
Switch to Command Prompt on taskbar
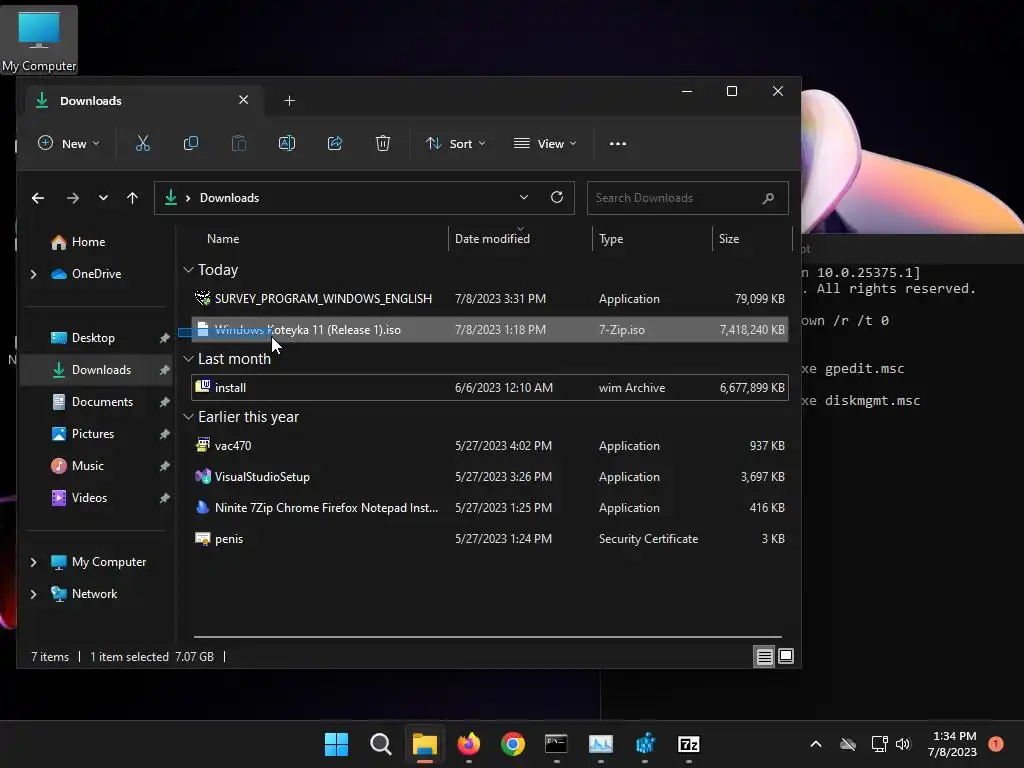(556, 744)
